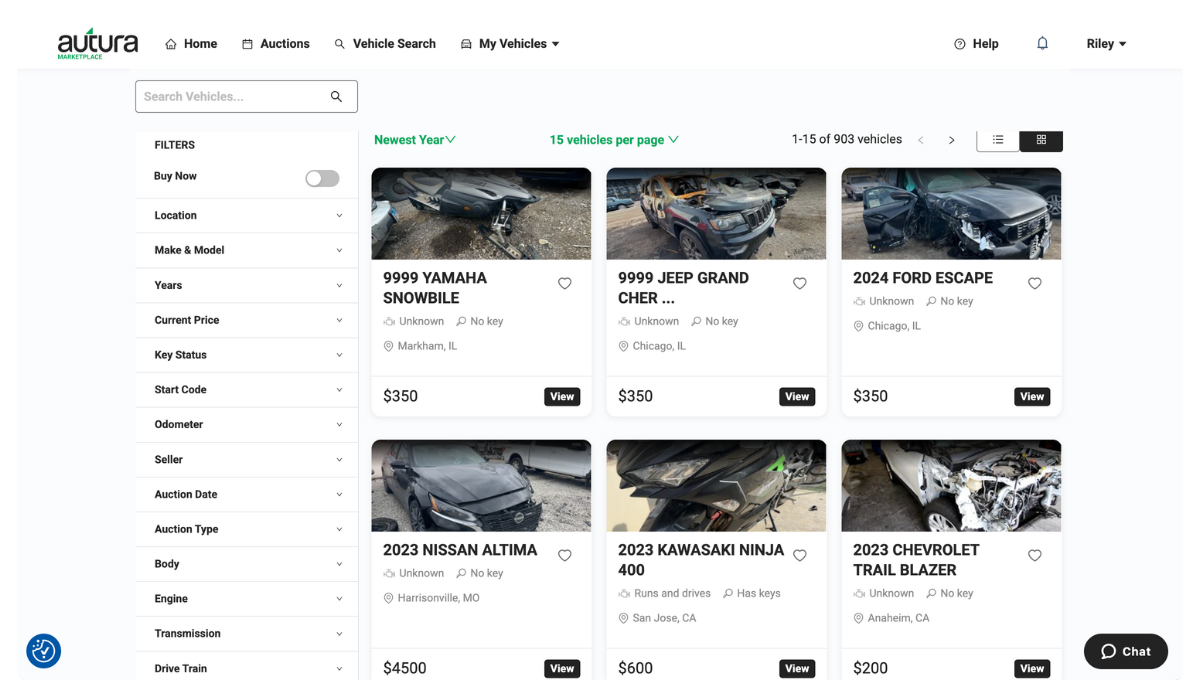The width and height of the screenshot is (1200, 680).
Task: Go to previous page of vehicles
Action: (921, 141)
